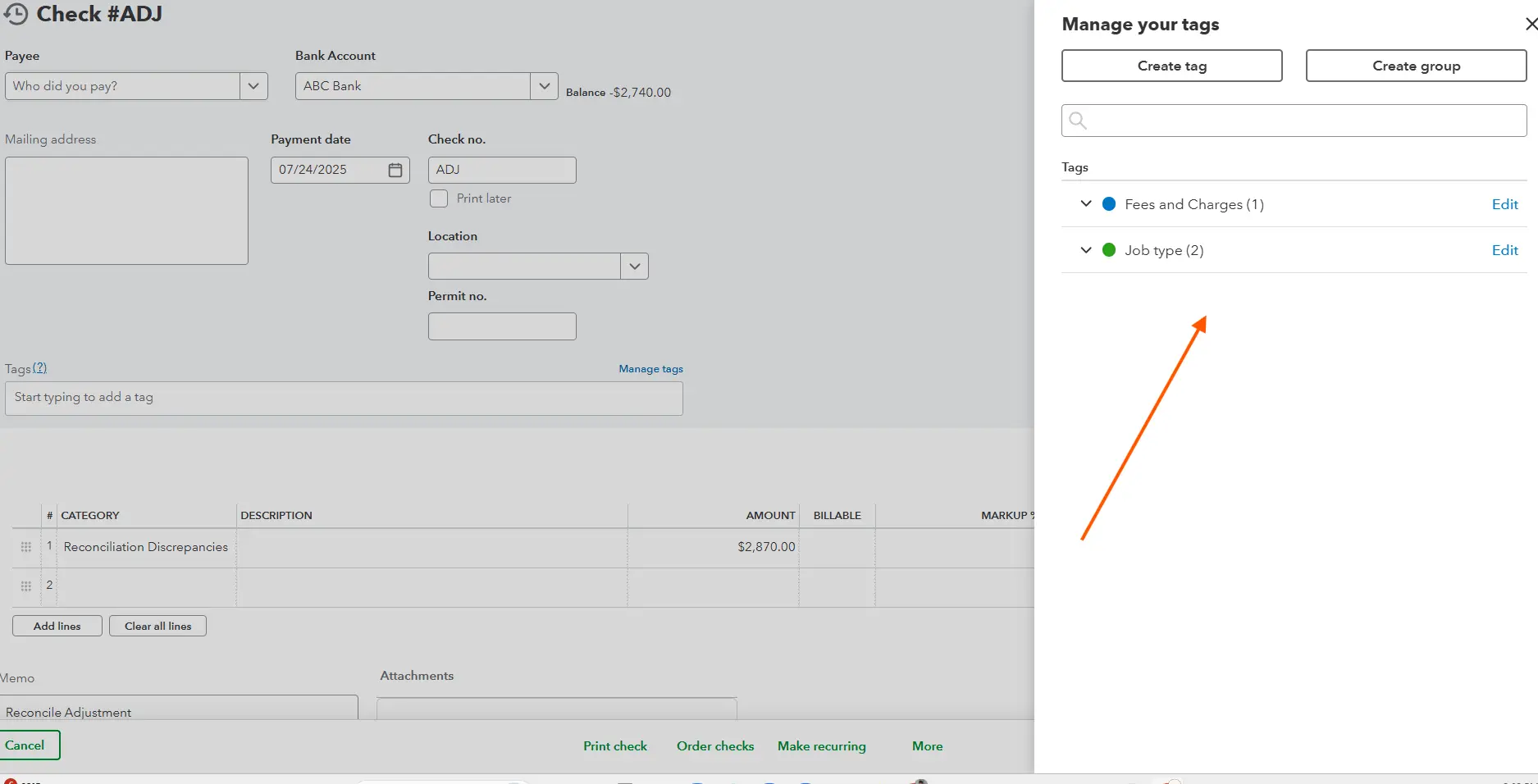1538x784 pixels.
Task: Edit the Job type tag group
Action: pyautogui.click(x=1504, y=250)
